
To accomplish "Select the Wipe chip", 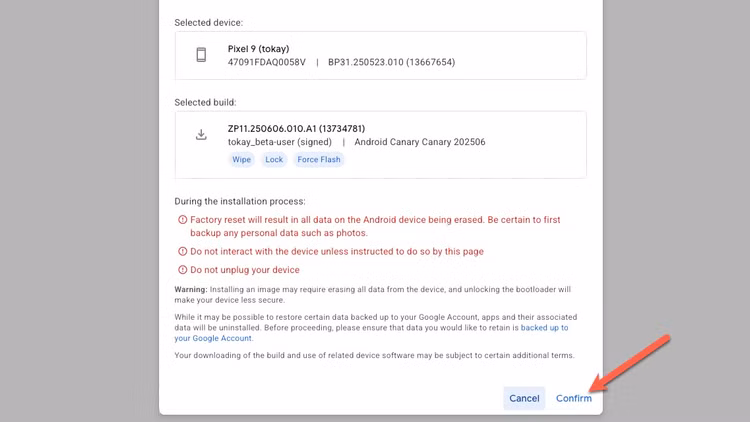I will [242, 159].
